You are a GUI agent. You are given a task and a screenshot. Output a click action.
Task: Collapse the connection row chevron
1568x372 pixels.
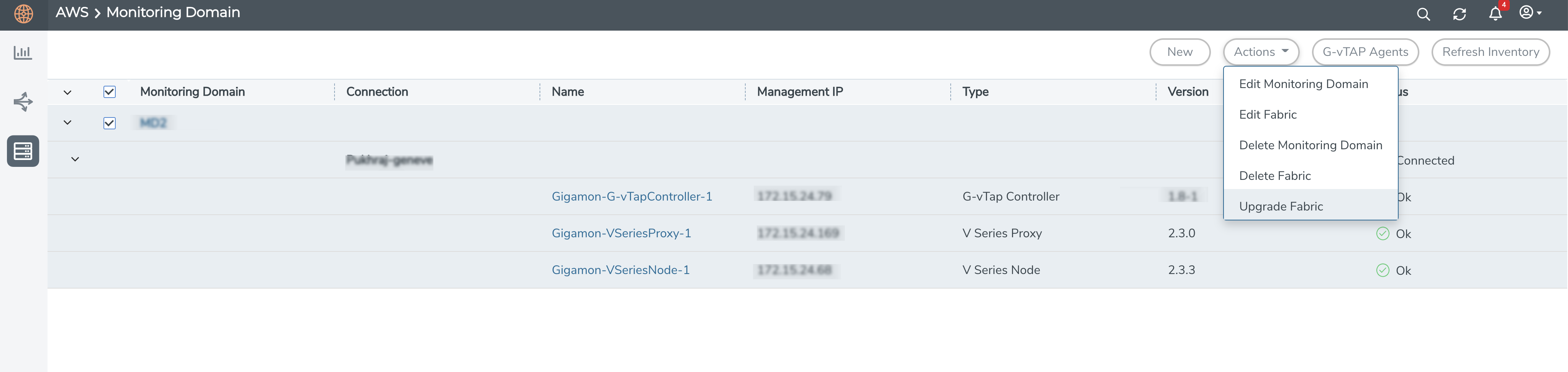coord(75,159)
